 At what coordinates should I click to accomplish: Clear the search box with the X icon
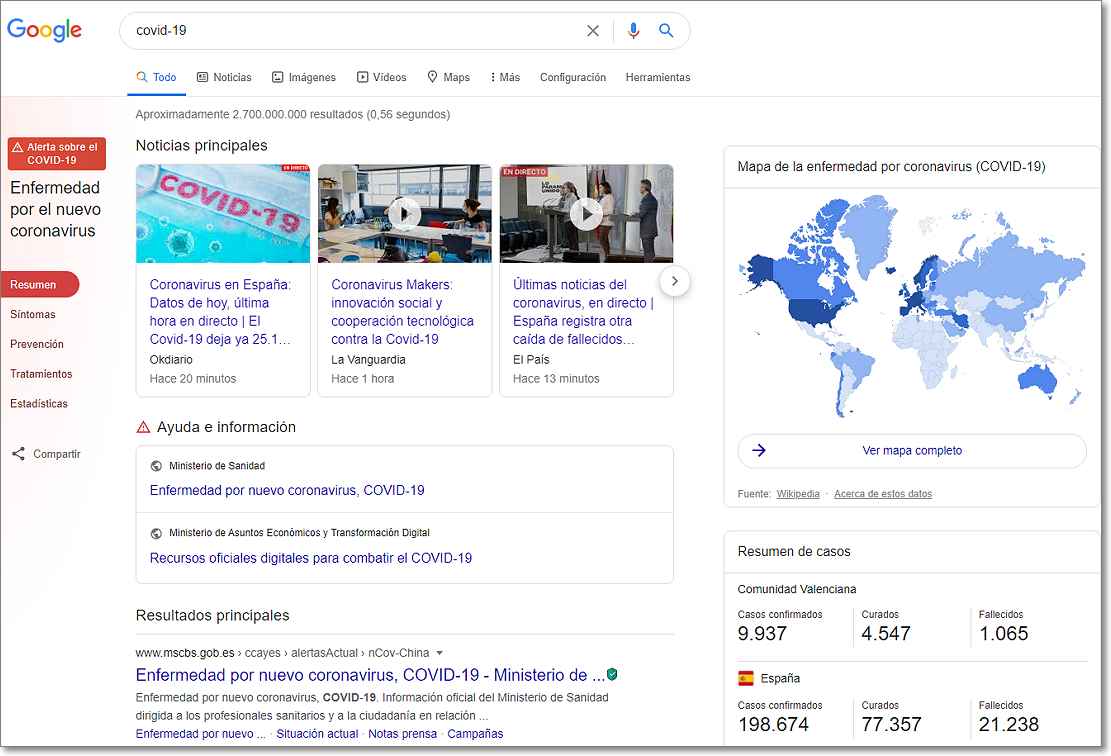pos(593,30)
